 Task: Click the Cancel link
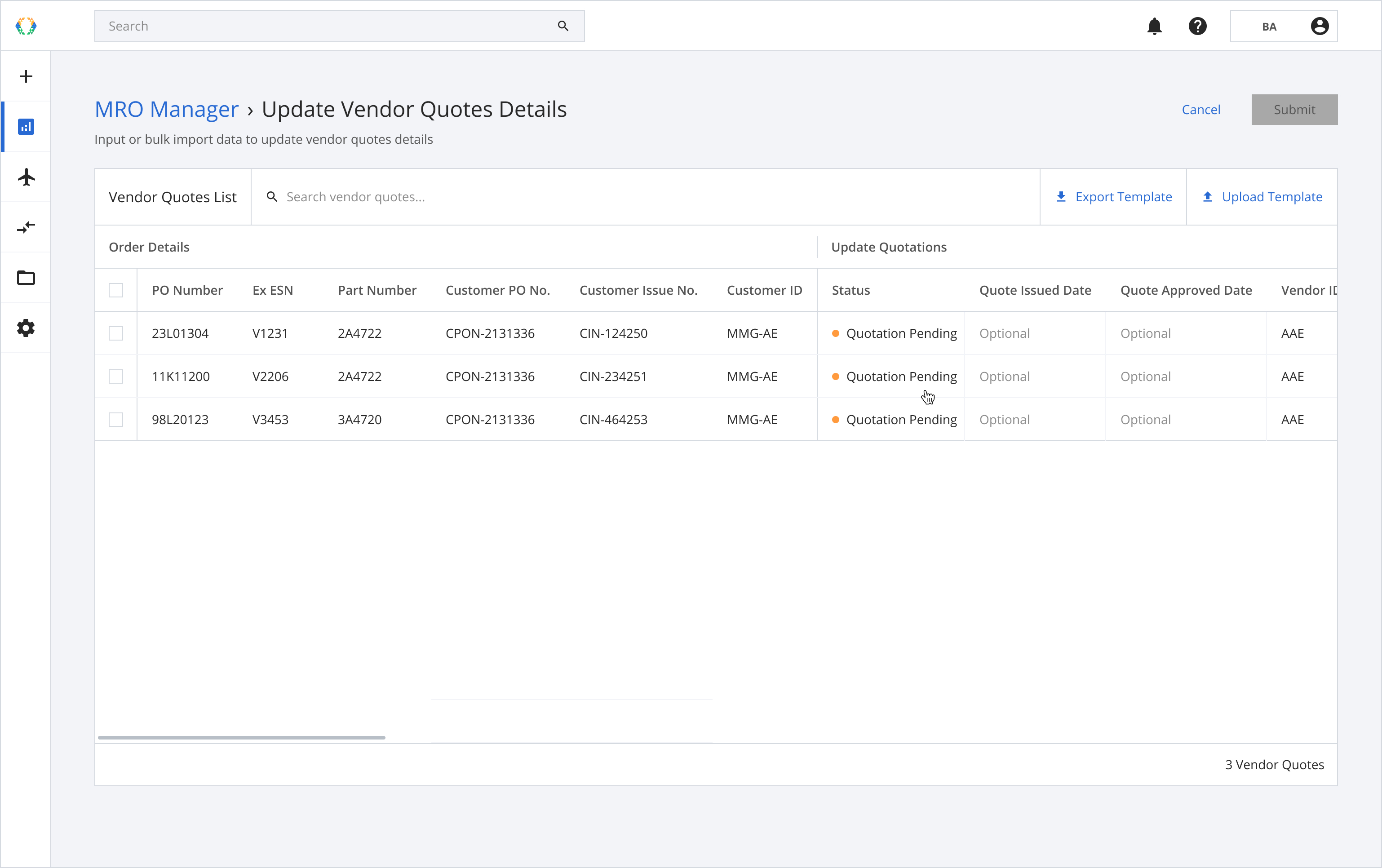(1200, 110)
